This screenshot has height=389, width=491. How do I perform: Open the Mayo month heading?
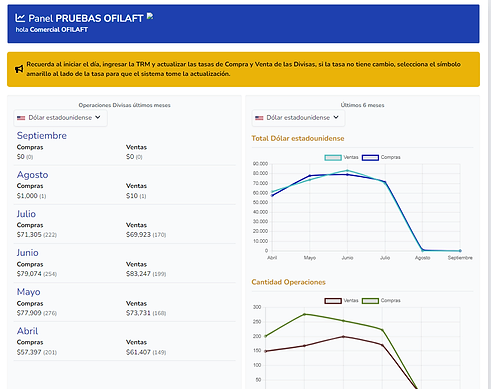(x=29, y=292)
